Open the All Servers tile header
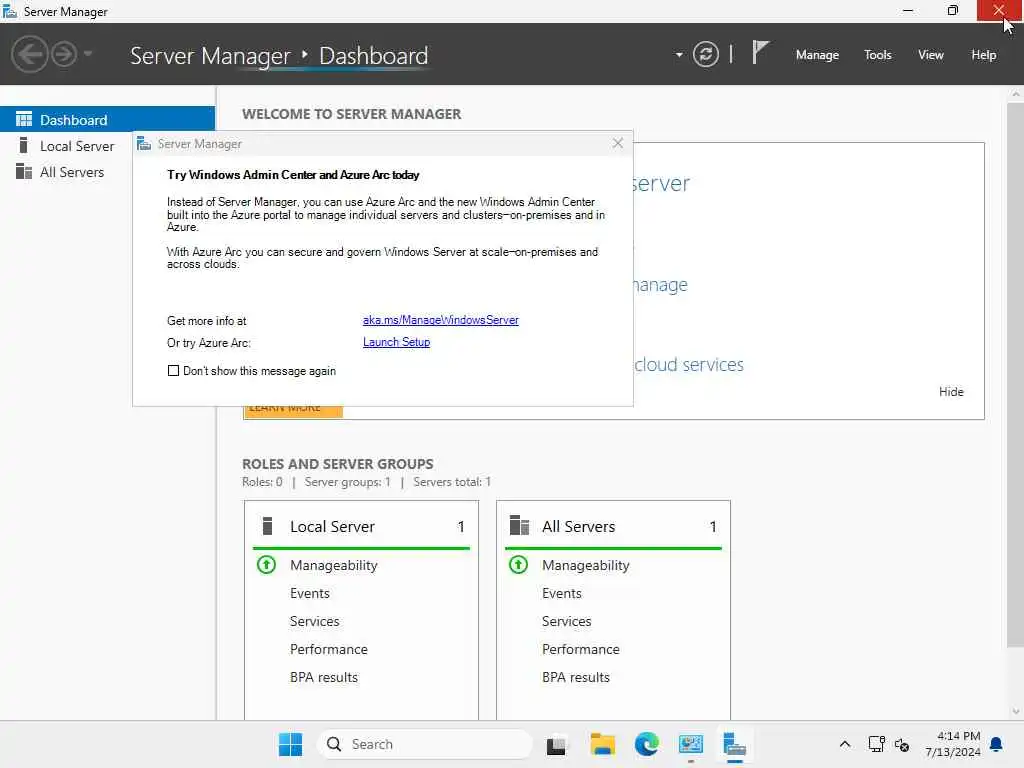This screenshot has width=1024, height=768. tap(613, 526)
